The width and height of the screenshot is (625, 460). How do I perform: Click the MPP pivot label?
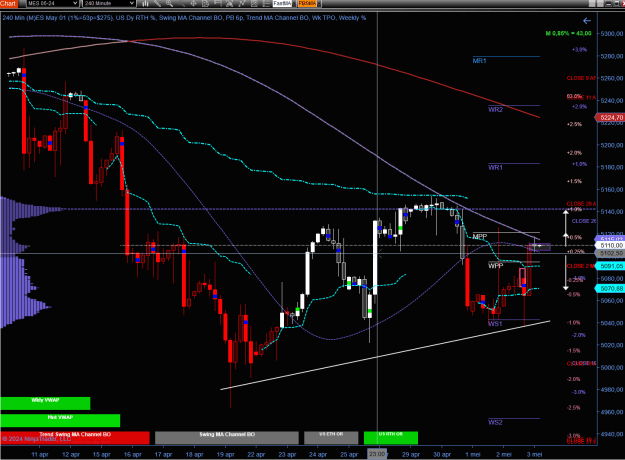(x=480, y=237)
